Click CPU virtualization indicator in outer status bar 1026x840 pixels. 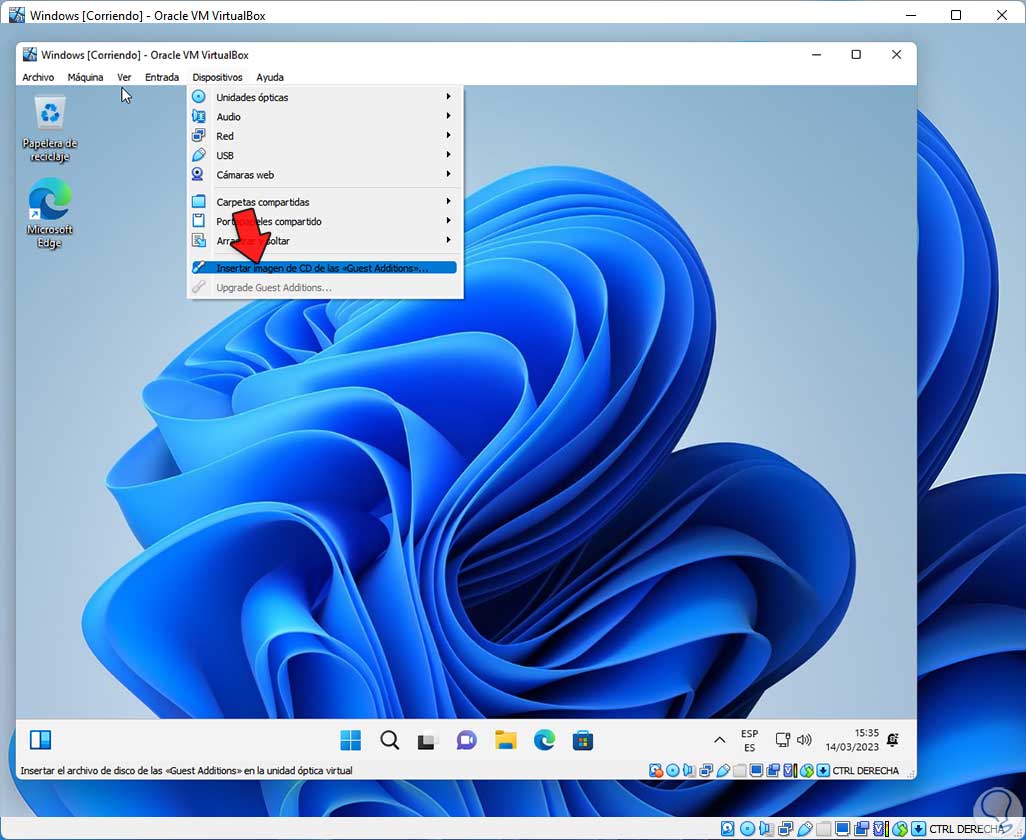(881, 829)
